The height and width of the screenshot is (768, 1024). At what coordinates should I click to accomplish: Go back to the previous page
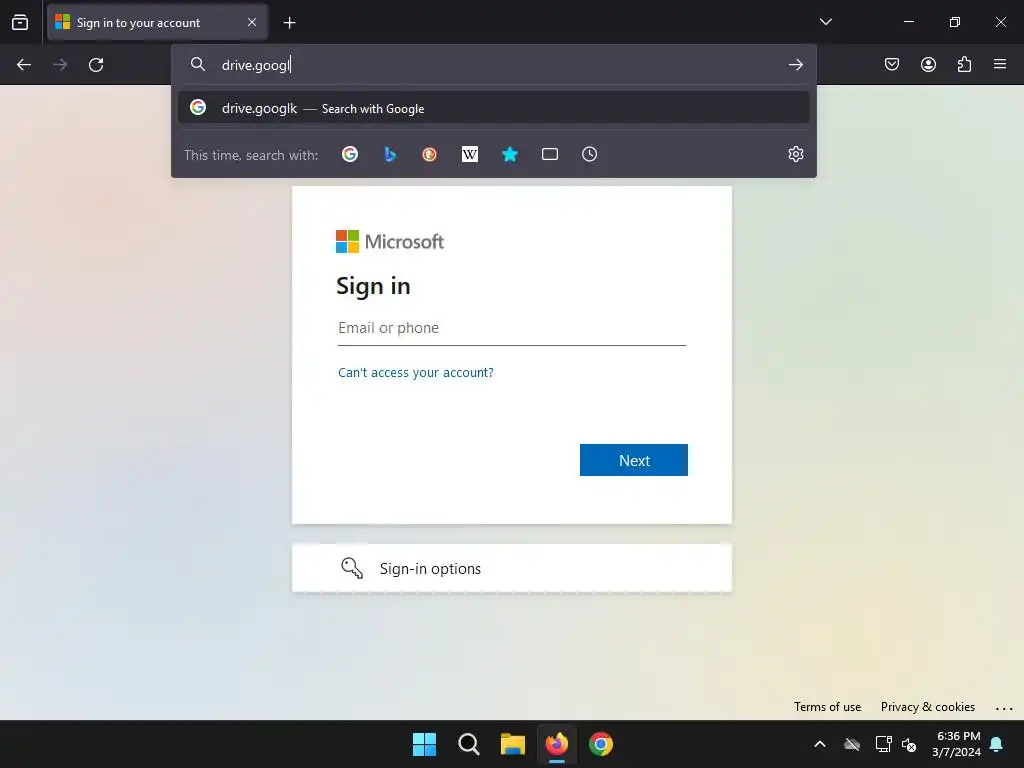point(24,65)
